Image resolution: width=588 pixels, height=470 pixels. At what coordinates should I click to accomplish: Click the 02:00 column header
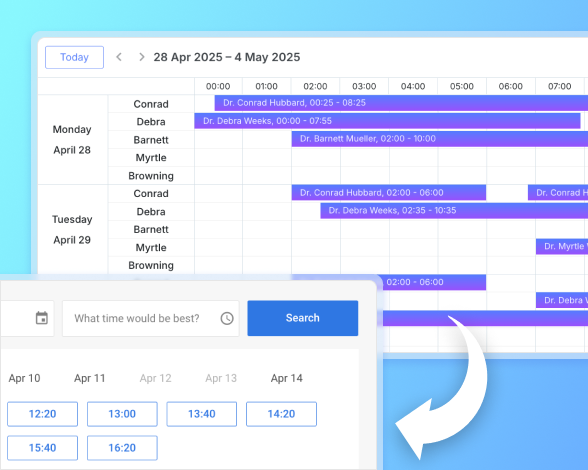(315, 86)
